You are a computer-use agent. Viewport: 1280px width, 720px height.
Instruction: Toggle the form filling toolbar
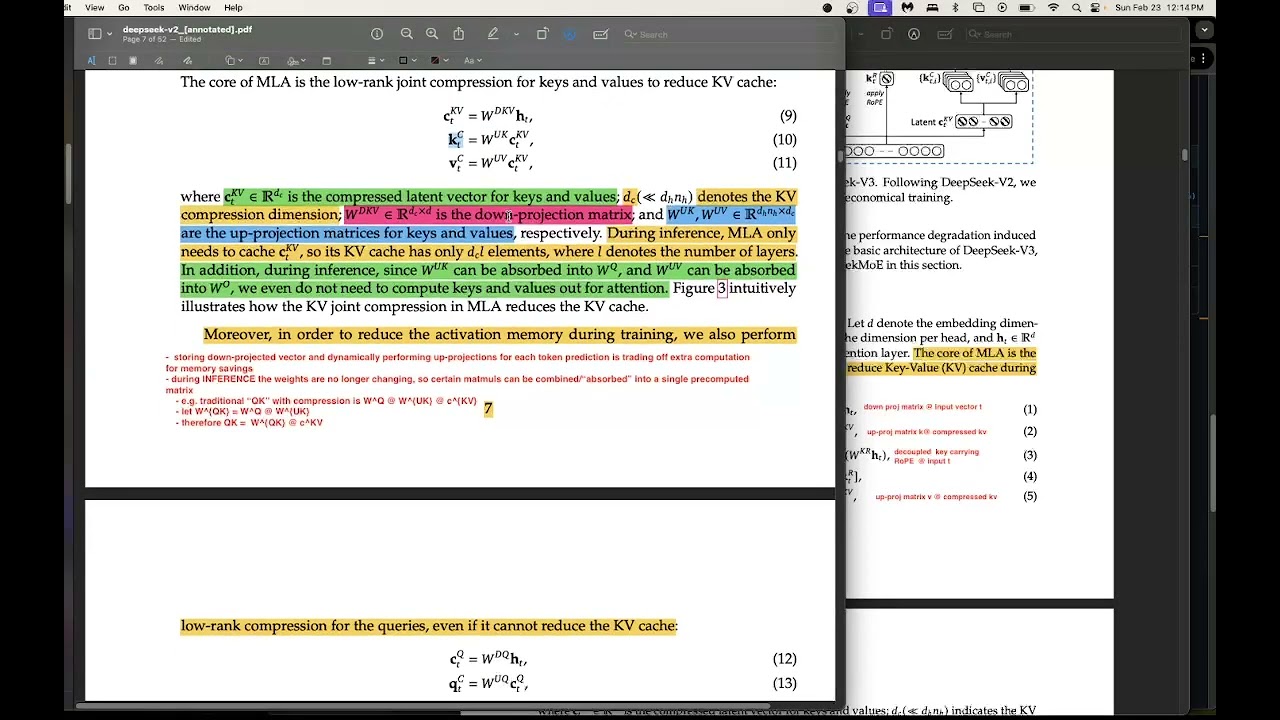pyautogui.click(x=601, y=34)
